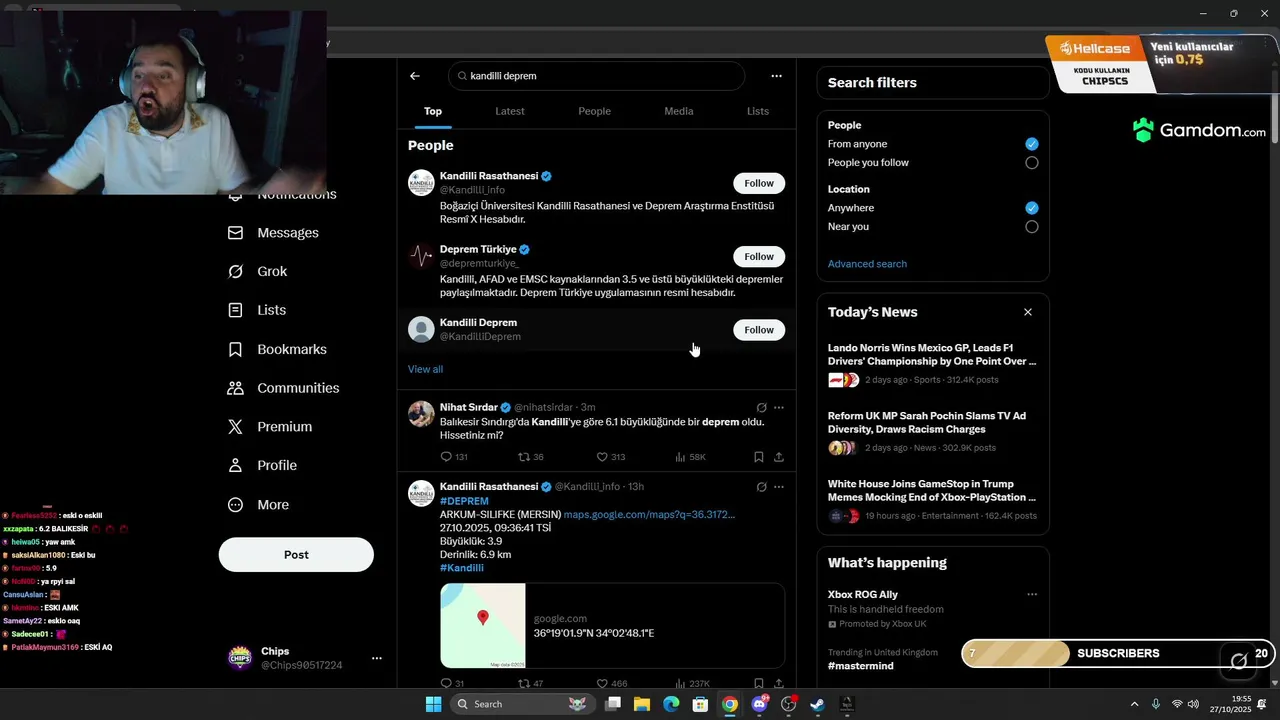Open more options for Xbox ROG Ally
Screen dimensions: 1280x720
pyautogui.click(x=1032, y=594)
